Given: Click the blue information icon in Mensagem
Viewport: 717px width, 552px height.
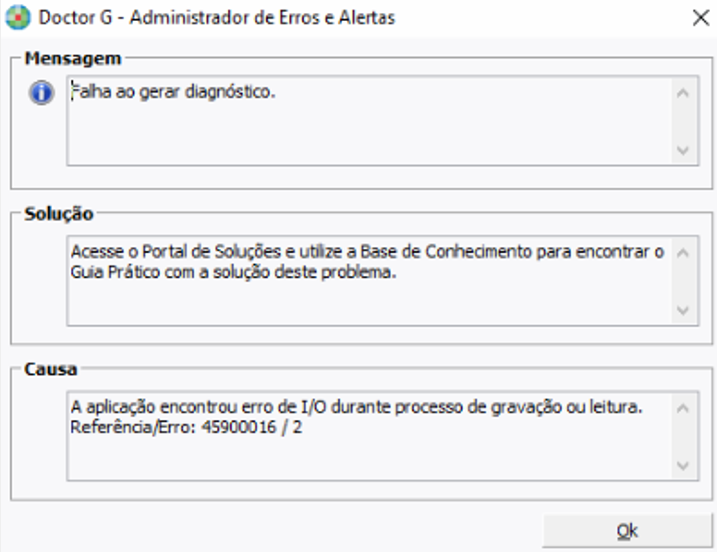Looking at the screenshot, I should pyautogui.click(x=42, y=93).
